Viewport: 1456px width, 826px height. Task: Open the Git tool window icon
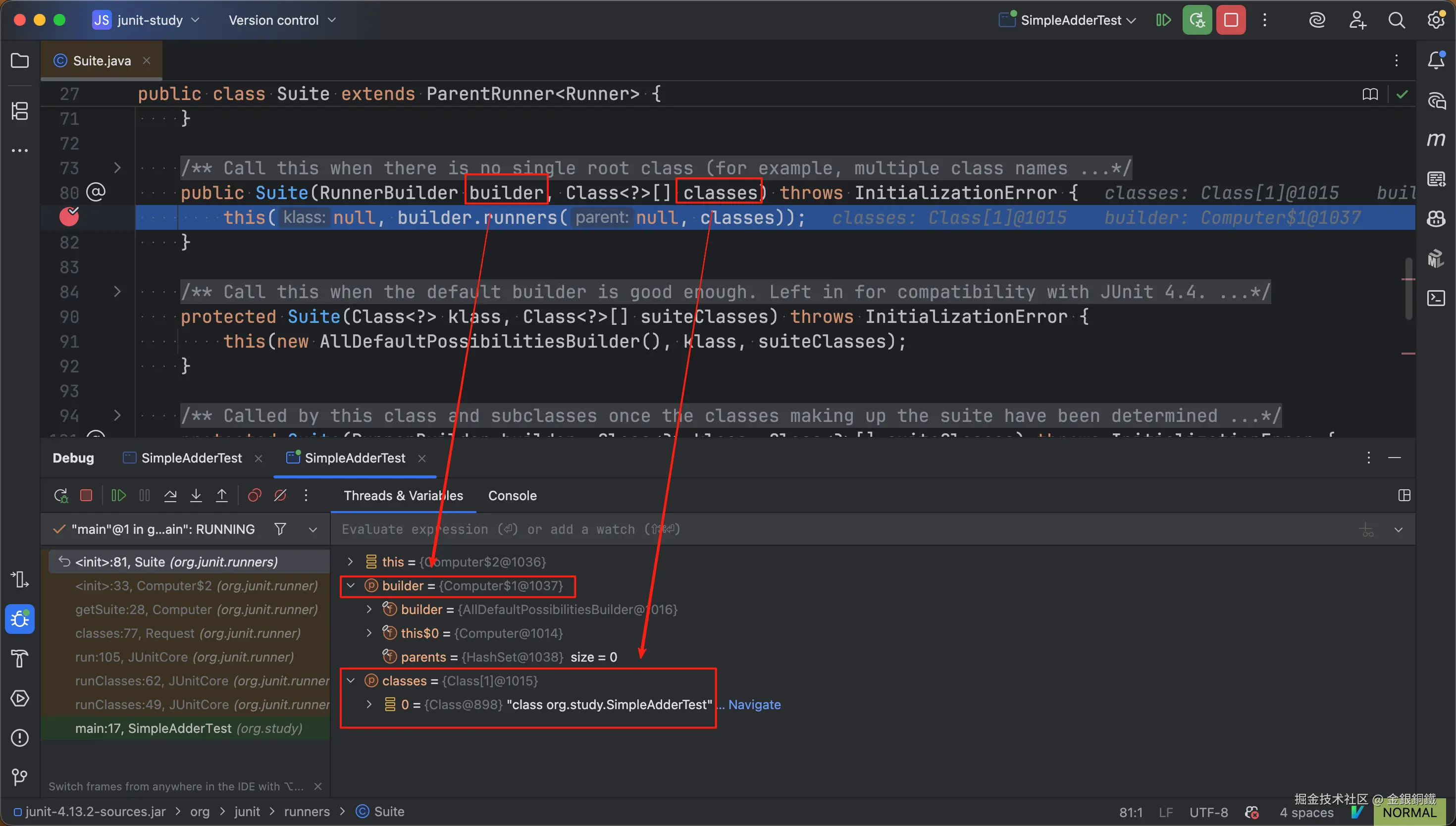pyautogui.click(x=19, y=776)
